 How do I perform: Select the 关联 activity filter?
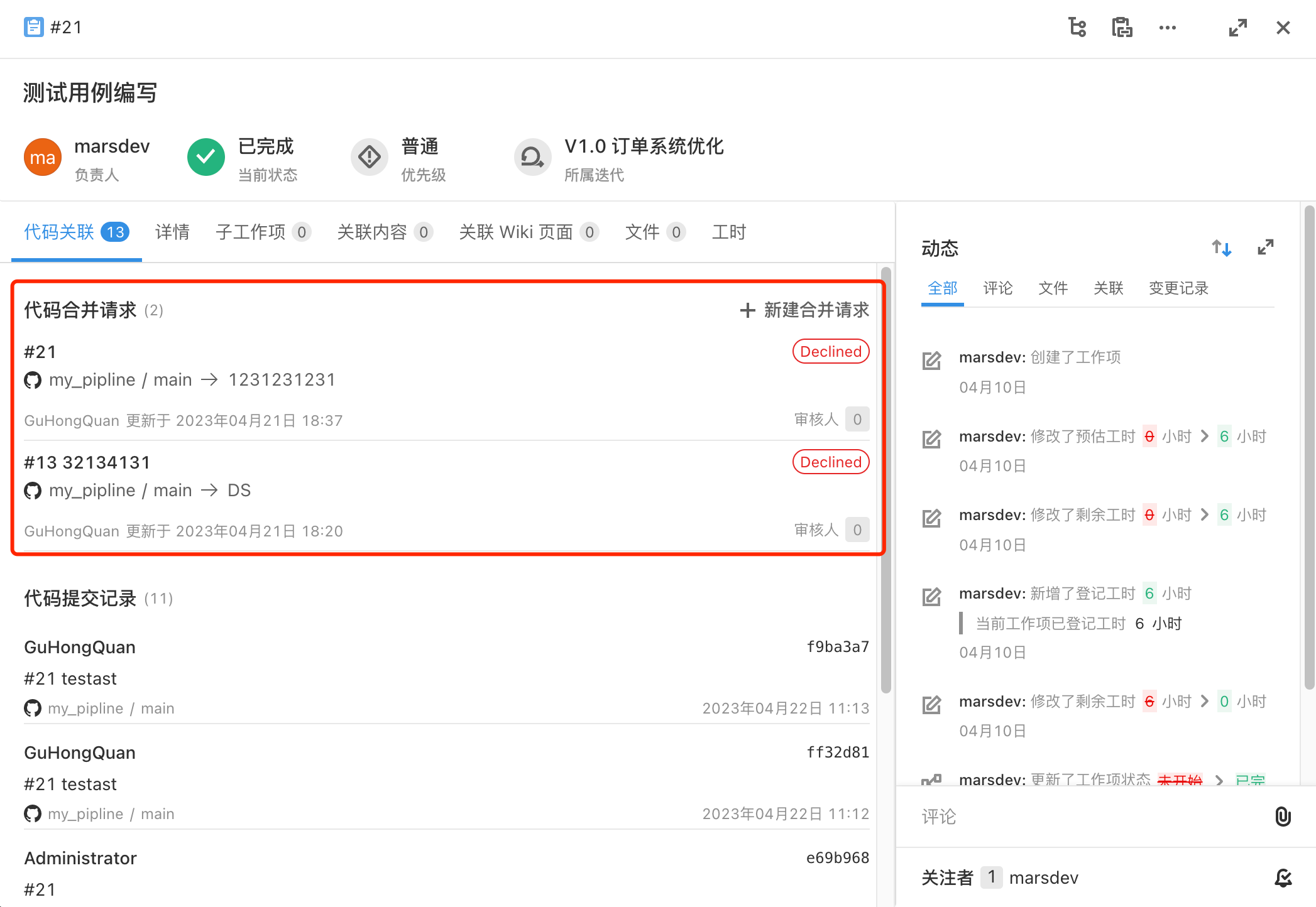1109,288
